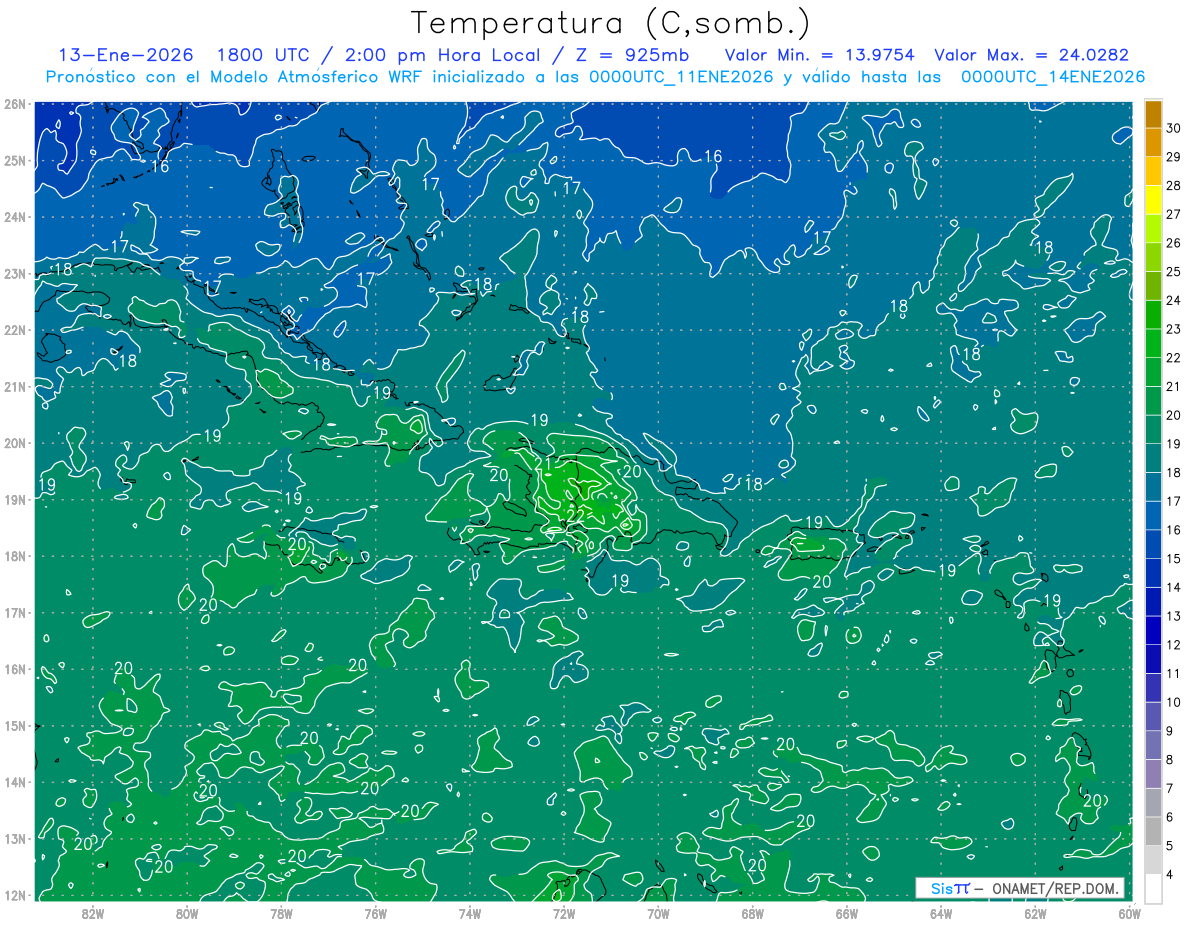Click the '0000UTC_11ENE2026' initialization text
Image resolution: width=1200 pixels, height=927 pixels.
click(x=681, y=77)
